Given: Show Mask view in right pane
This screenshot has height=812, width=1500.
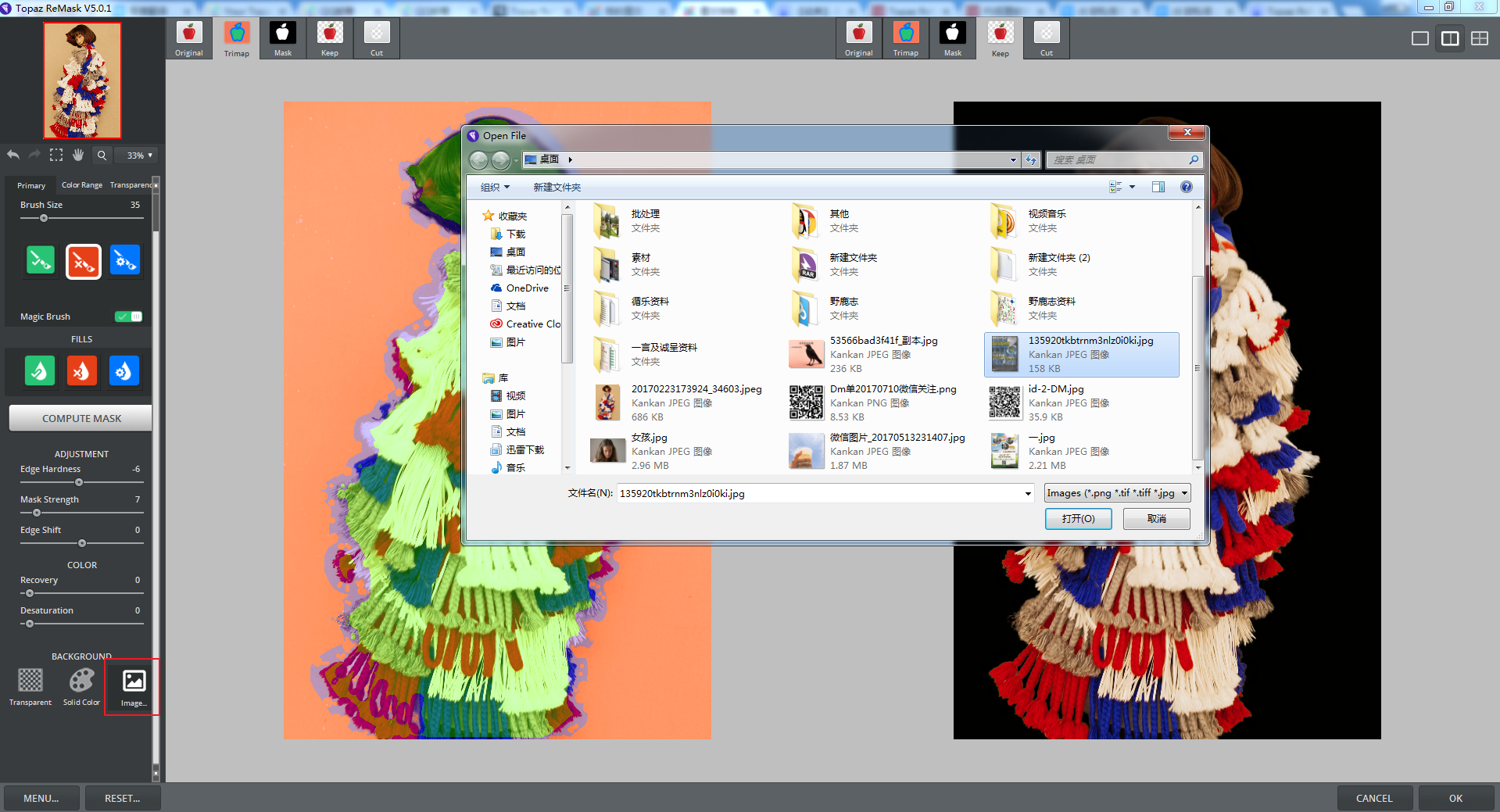Looking at the screenshot, I should pos(953,38).
